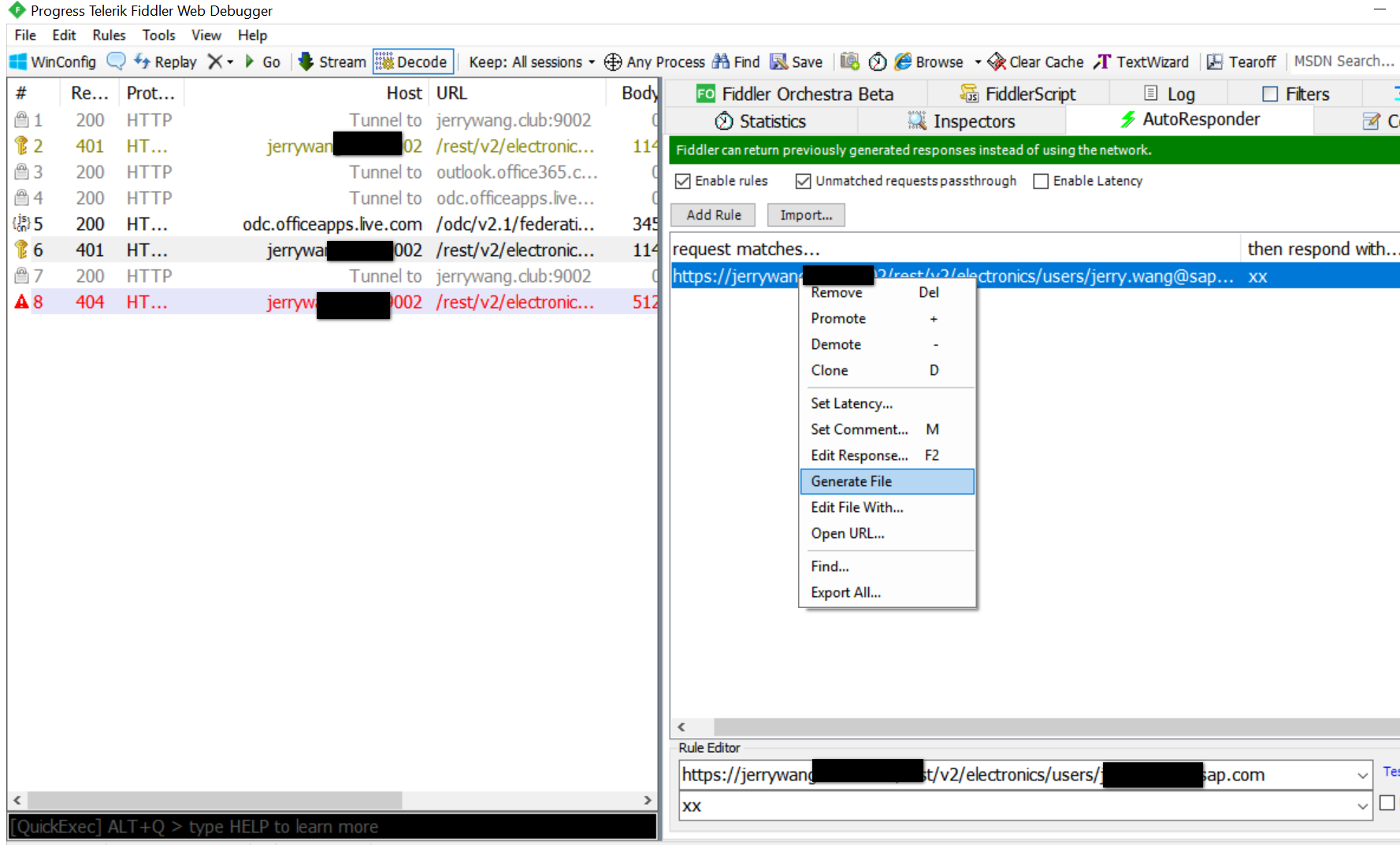Launch Browse with the IE icon
This screenshot has width=1400, height=845.
903,61
